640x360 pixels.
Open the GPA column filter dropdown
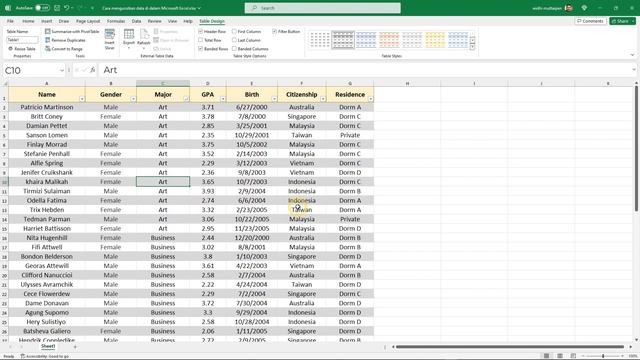tap(223, 99)
